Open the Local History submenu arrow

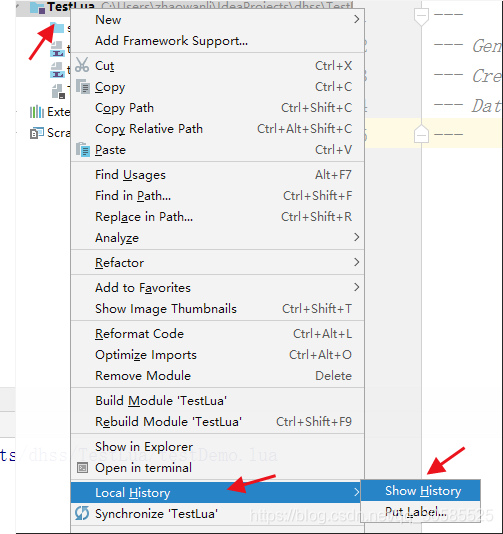(x=356, y=492)
